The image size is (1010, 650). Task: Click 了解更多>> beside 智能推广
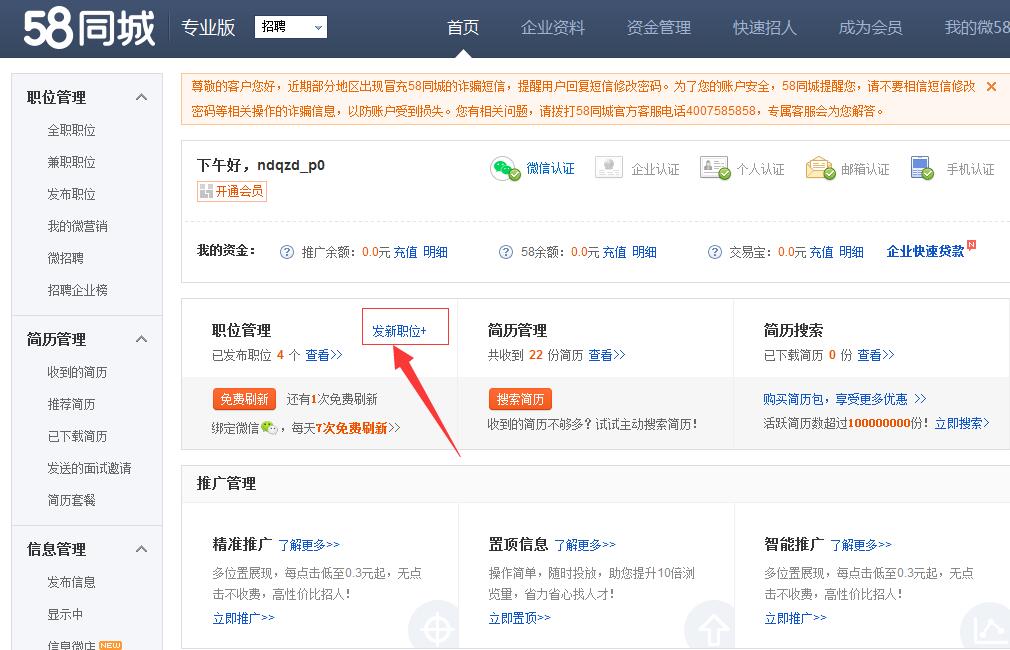(861, 545)
